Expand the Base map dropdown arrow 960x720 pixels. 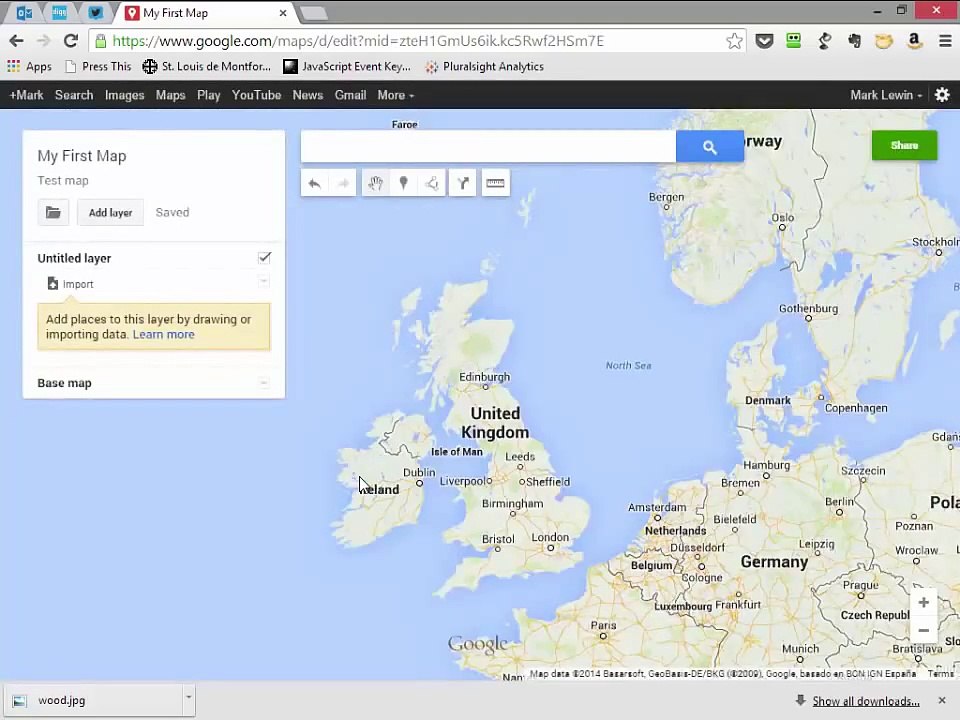click(264, 383)
